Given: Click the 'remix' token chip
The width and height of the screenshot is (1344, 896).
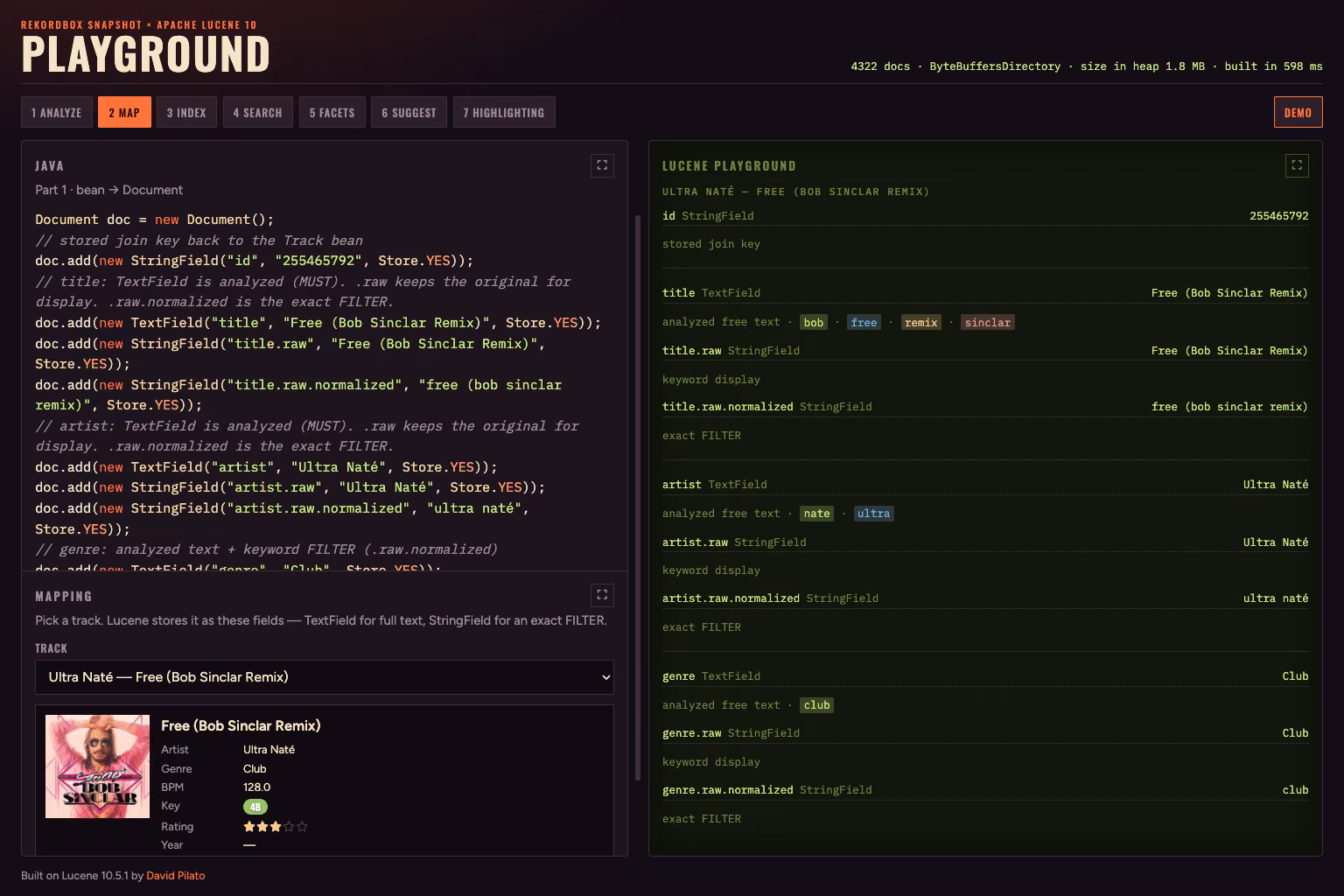Looking at the screenshot, I should tap(921, 323).
